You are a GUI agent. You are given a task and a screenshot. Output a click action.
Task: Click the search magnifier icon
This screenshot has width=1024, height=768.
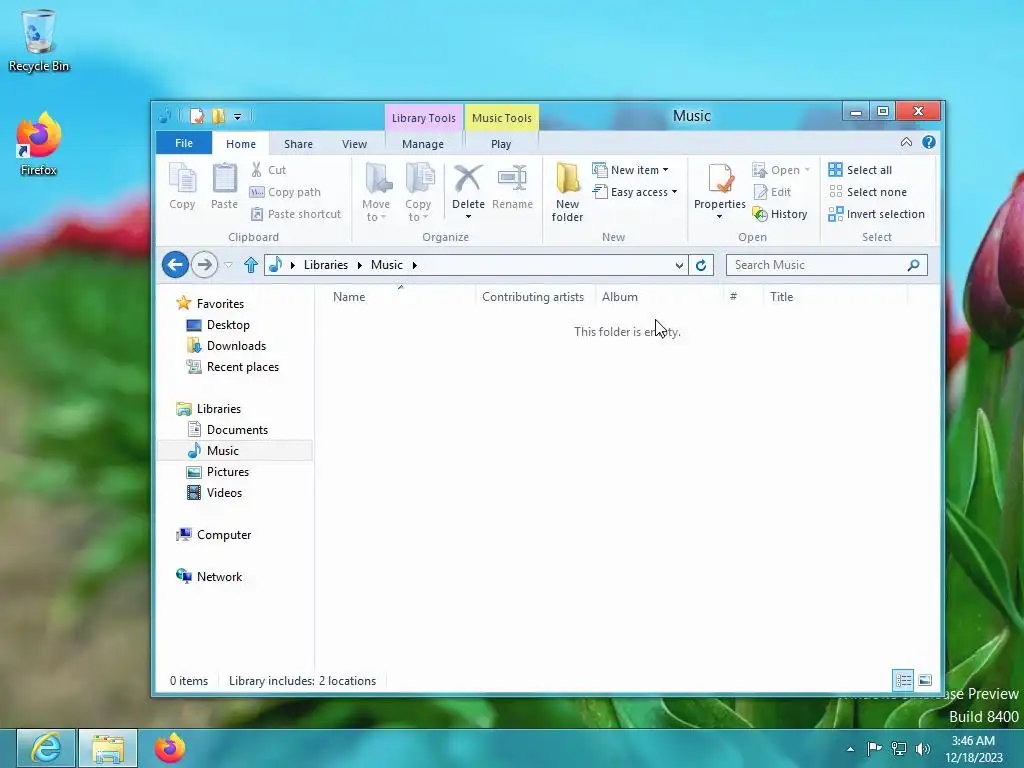click(x=914, y=264)
